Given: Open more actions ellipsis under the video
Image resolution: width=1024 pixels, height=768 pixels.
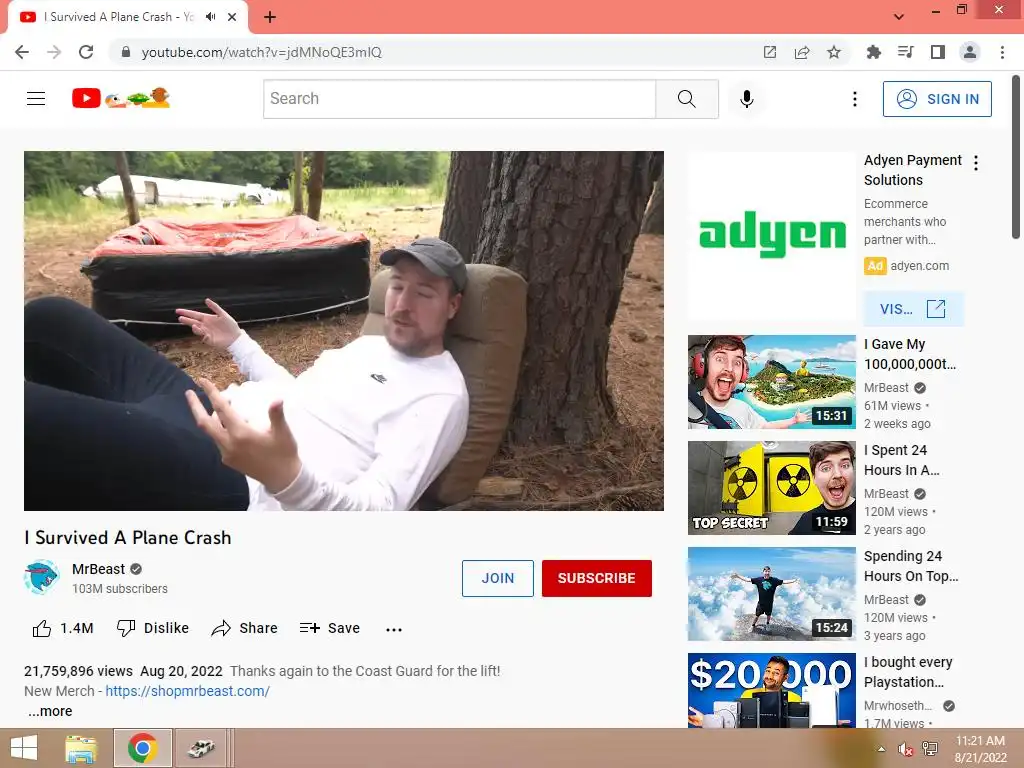Looking at the screenshot, I should point(394,629).
